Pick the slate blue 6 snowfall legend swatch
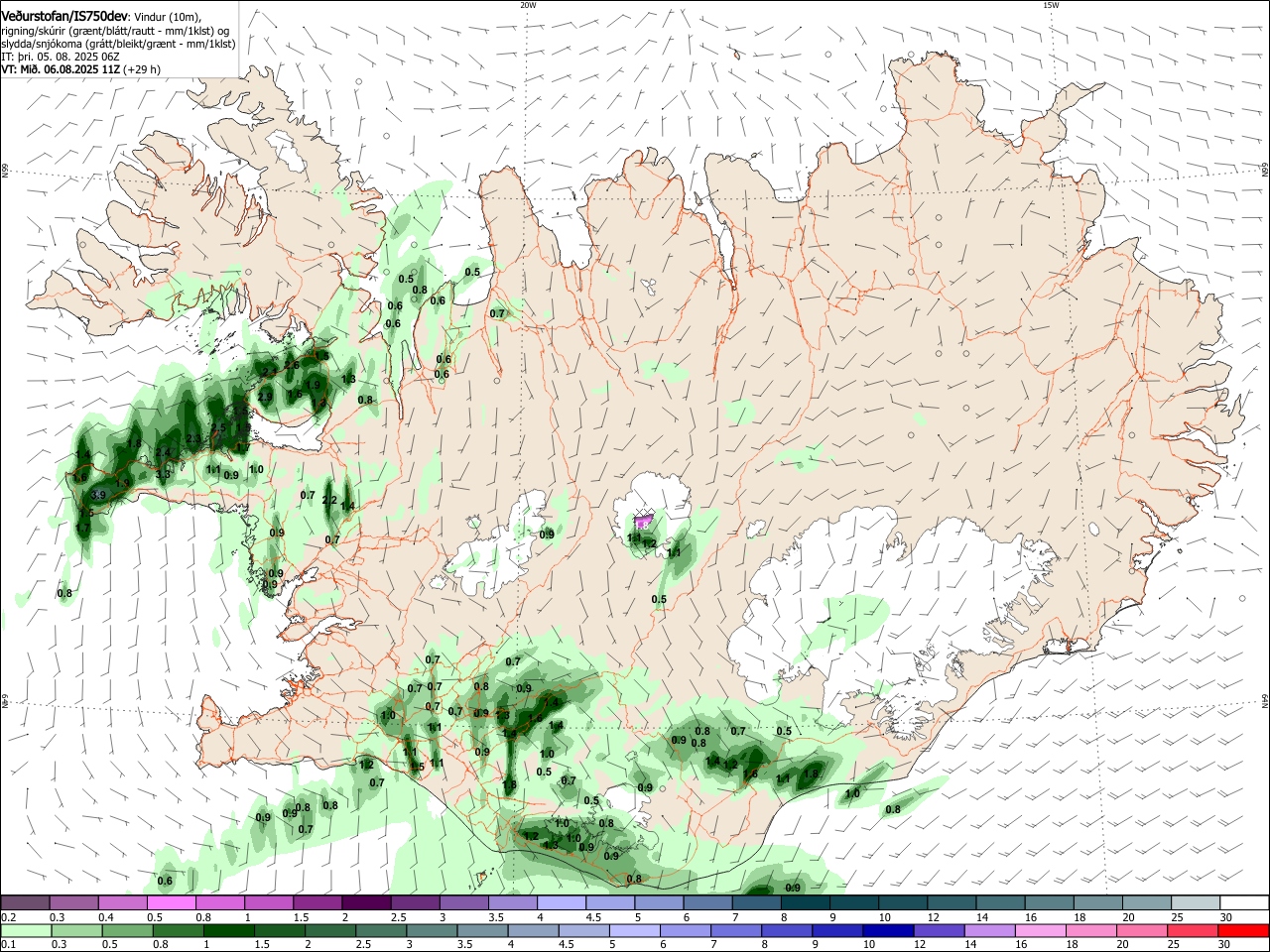 click(x=706, y=902)
